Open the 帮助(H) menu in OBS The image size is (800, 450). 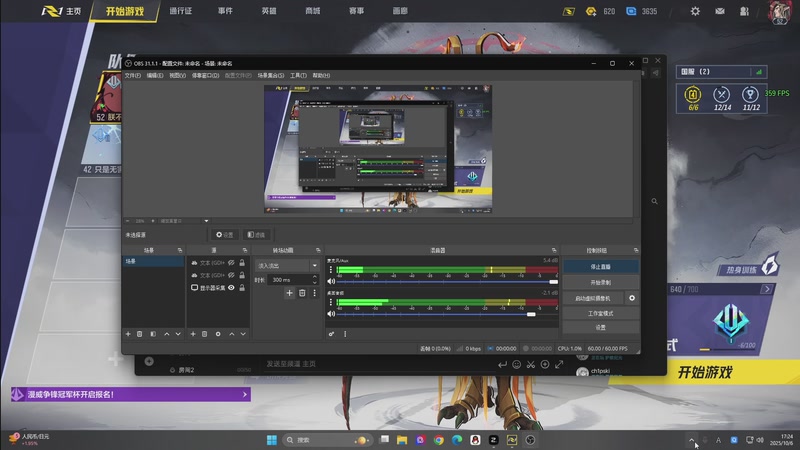(321, 76)
